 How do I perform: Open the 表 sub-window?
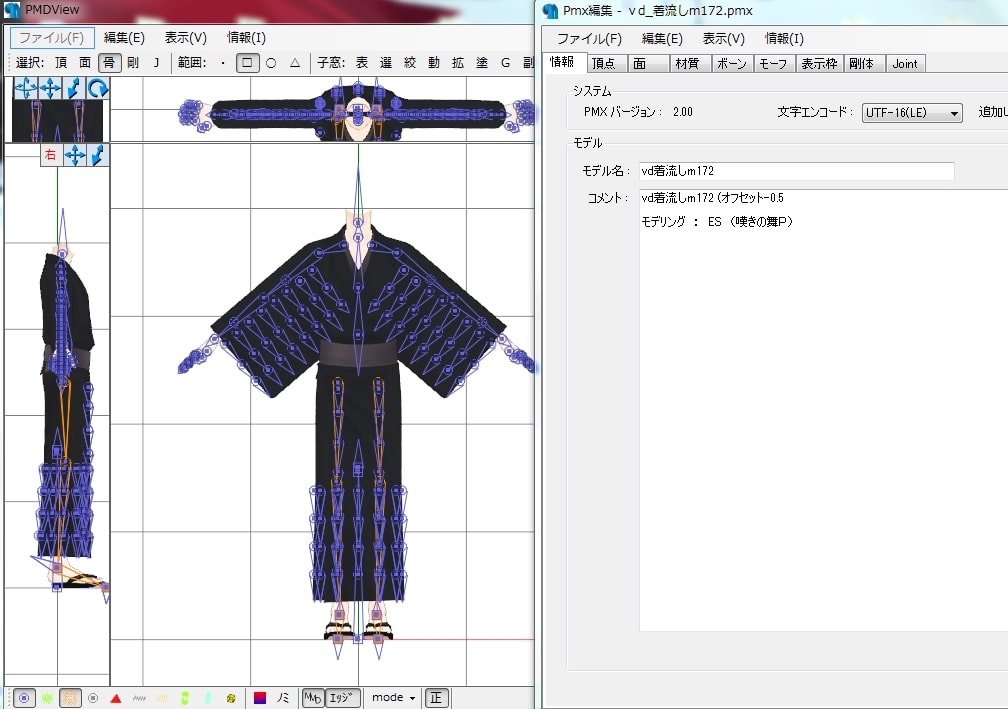[362, 62]
